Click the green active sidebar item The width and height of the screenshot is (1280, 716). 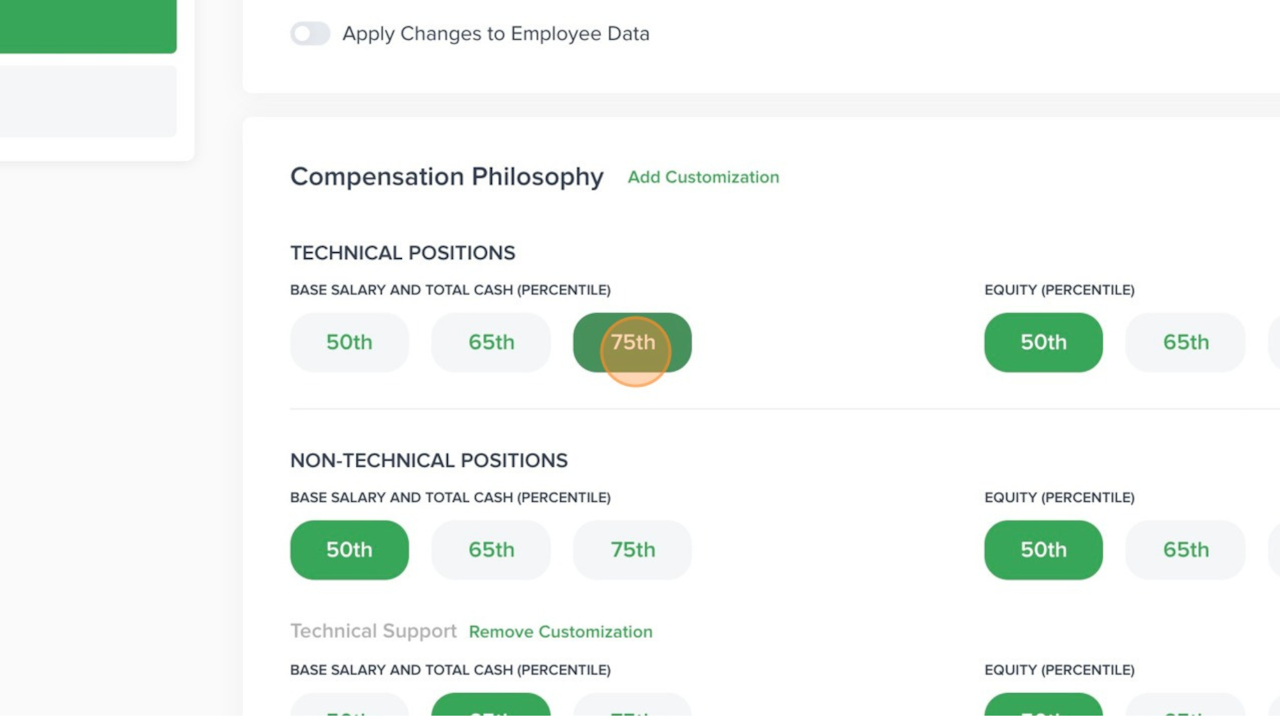(x=88, y=26)
